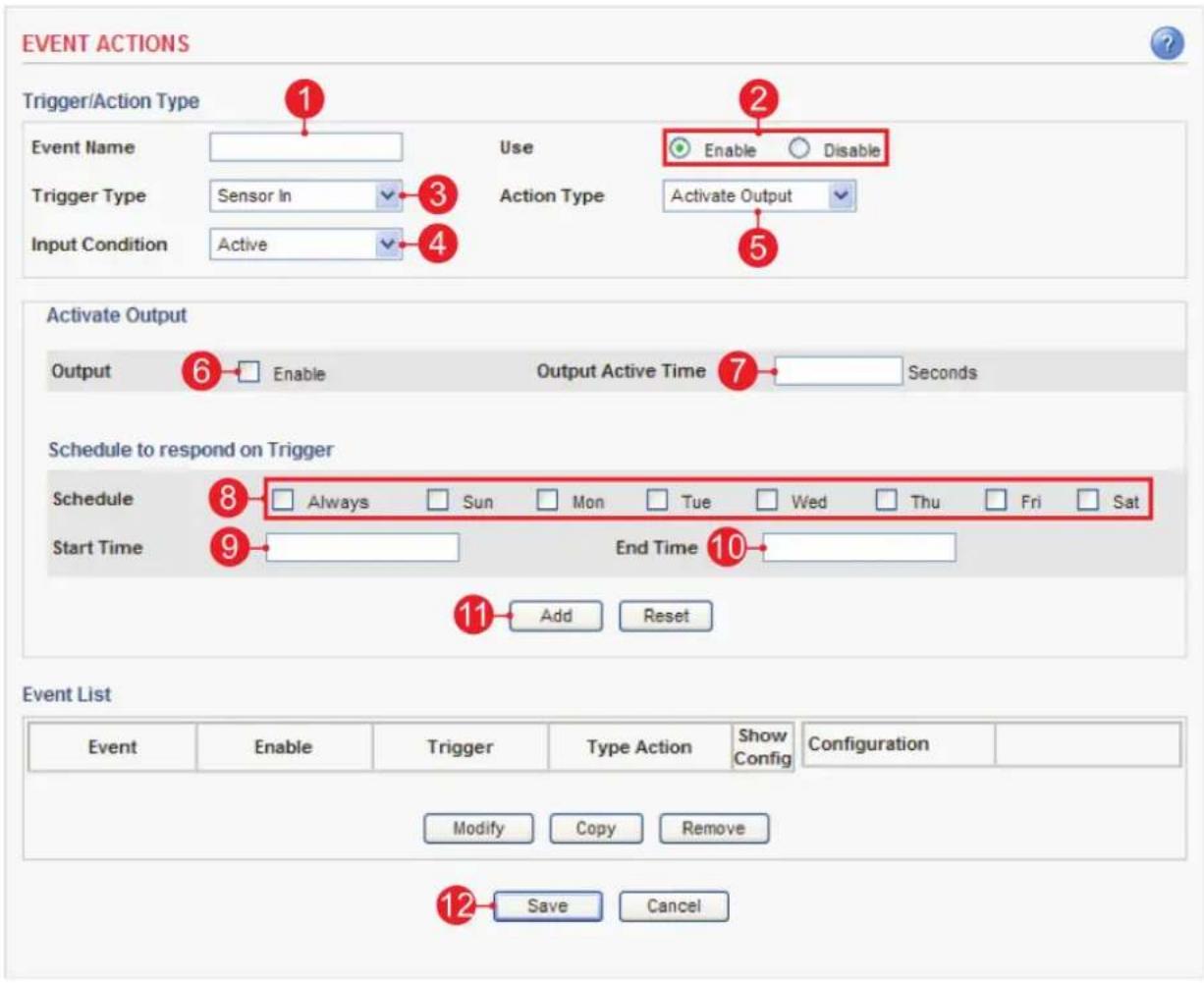
Task: Click the Remove button
Action: click(x=714, y=828)
